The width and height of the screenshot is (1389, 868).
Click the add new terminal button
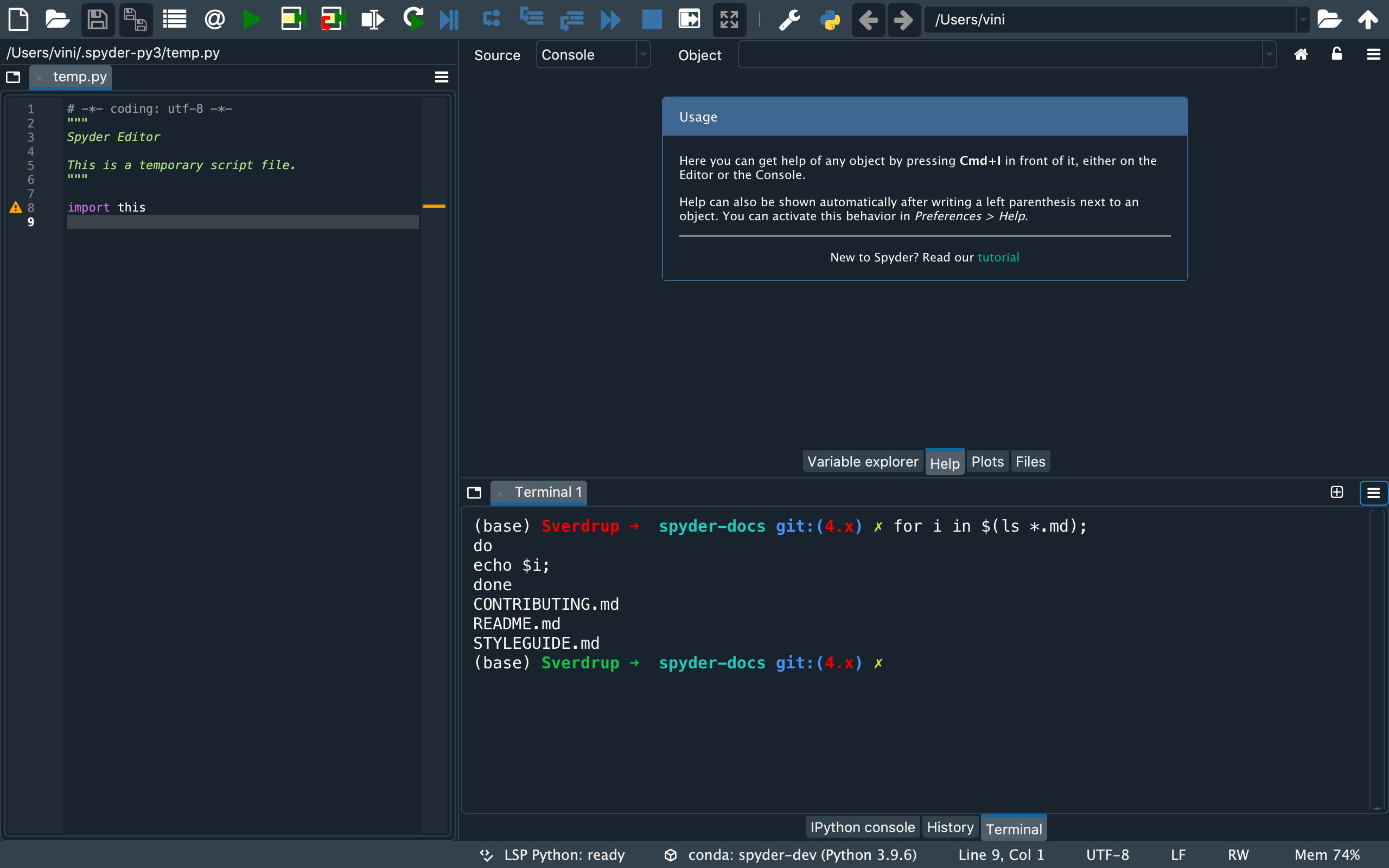1337,492
